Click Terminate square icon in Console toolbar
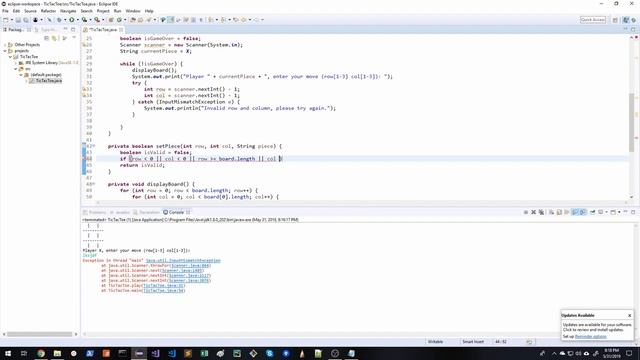 coord(526,212)
